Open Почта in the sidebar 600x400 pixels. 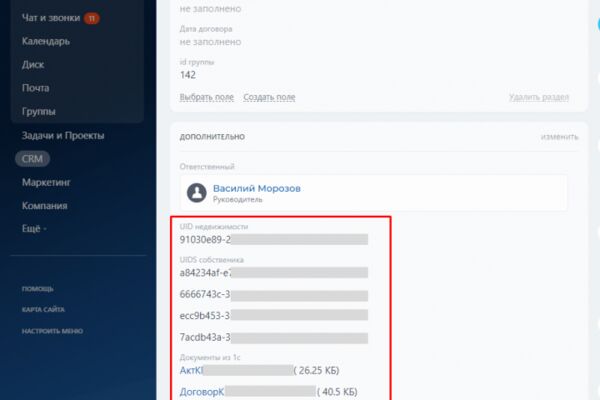pyautogui.click(x=36, y=88)
